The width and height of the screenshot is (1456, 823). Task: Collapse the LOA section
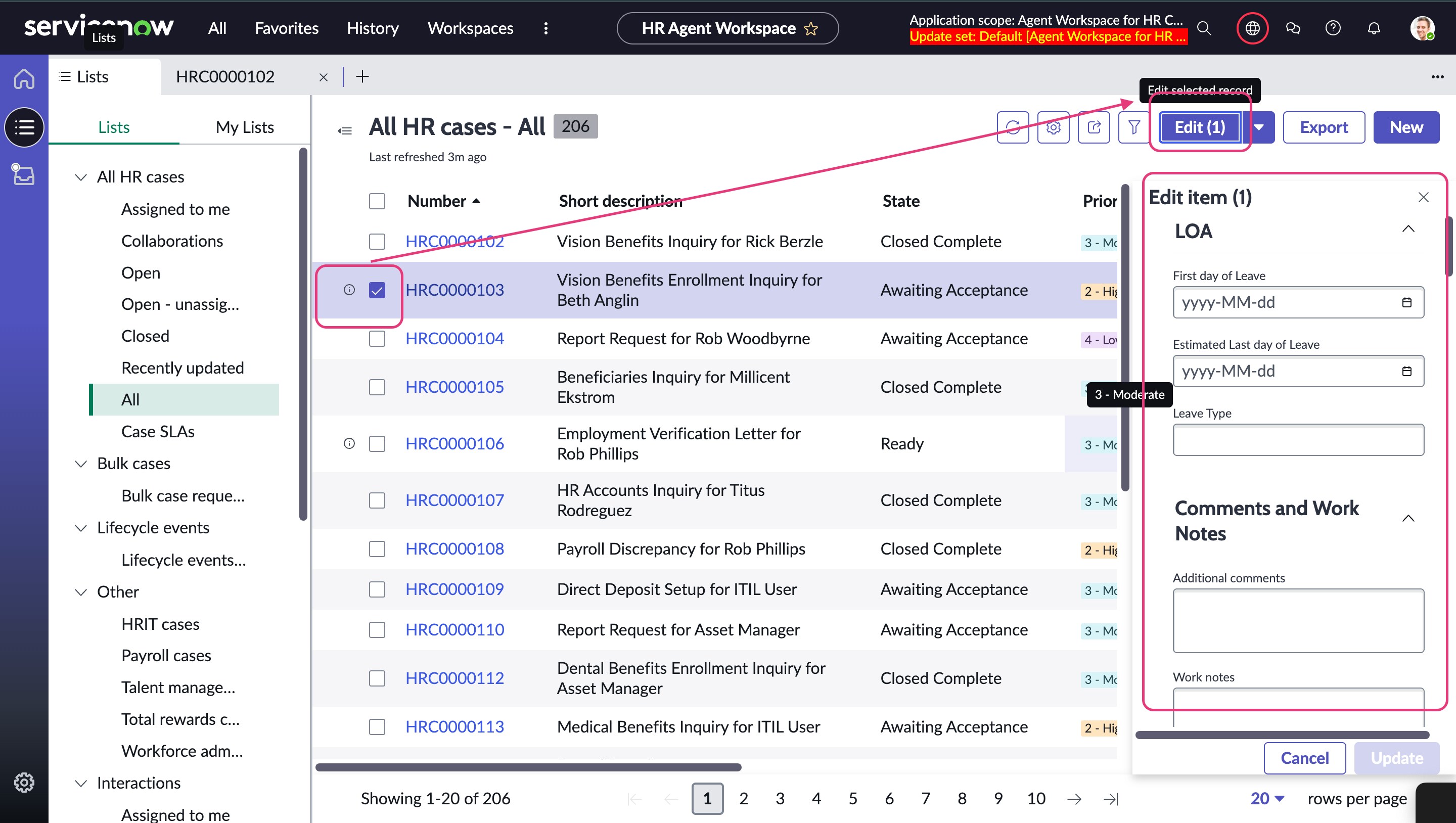(1408, 229)
